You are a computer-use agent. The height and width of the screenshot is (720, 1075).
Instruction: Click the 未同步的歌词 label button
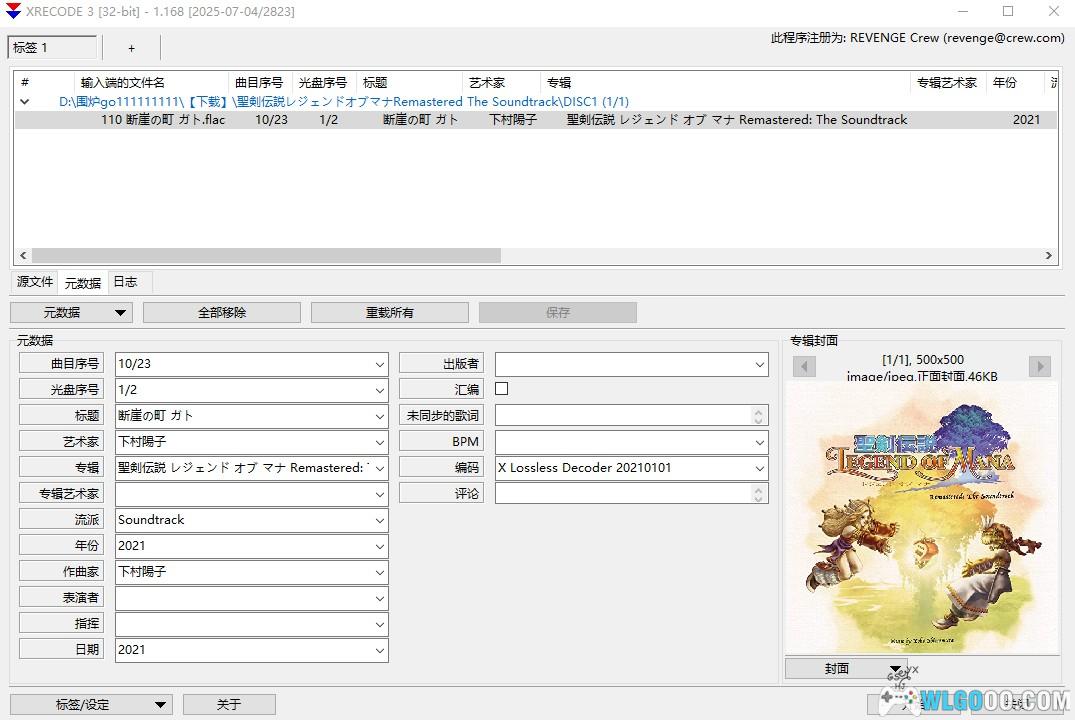(x=442, y=416)
